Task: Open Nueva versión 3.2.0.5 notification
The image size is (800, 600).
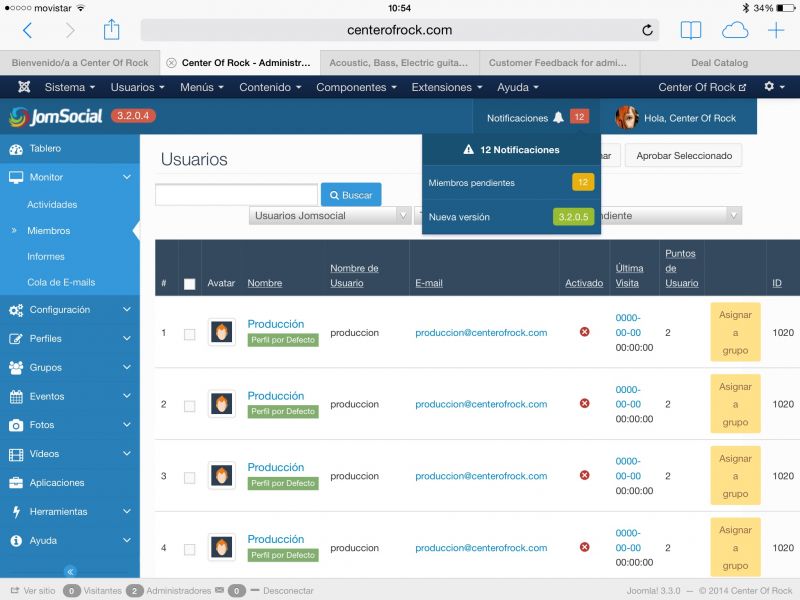Action: tap(511, 217)
